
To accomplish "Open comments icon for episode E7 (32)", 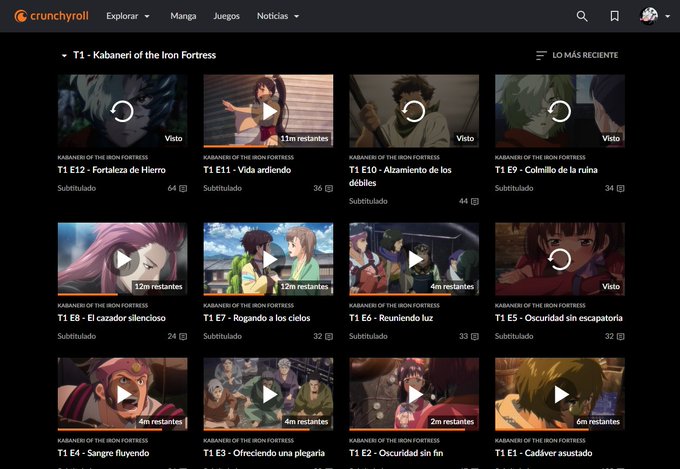I will pyautogui.click(x=329, y=336).
